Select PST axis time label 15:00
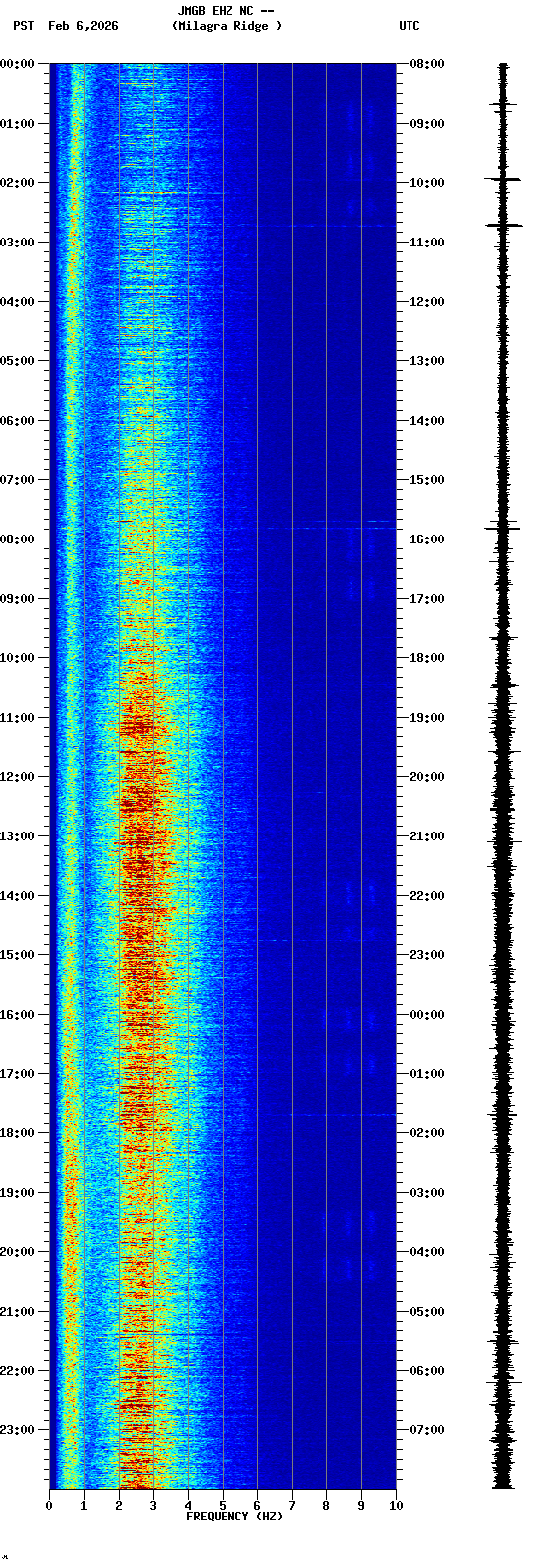 pyautogui.click(x=17, y=955)
